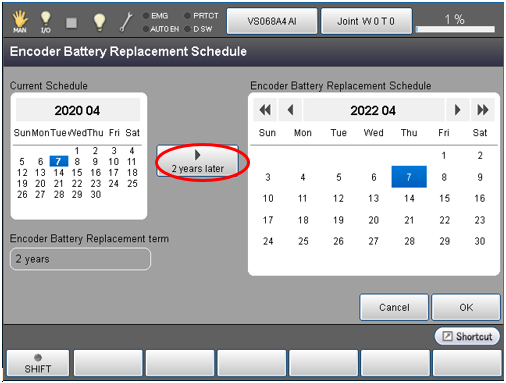Choose day 9 in 2022 04 calendar
506x383 pixels.
(480, 177)
